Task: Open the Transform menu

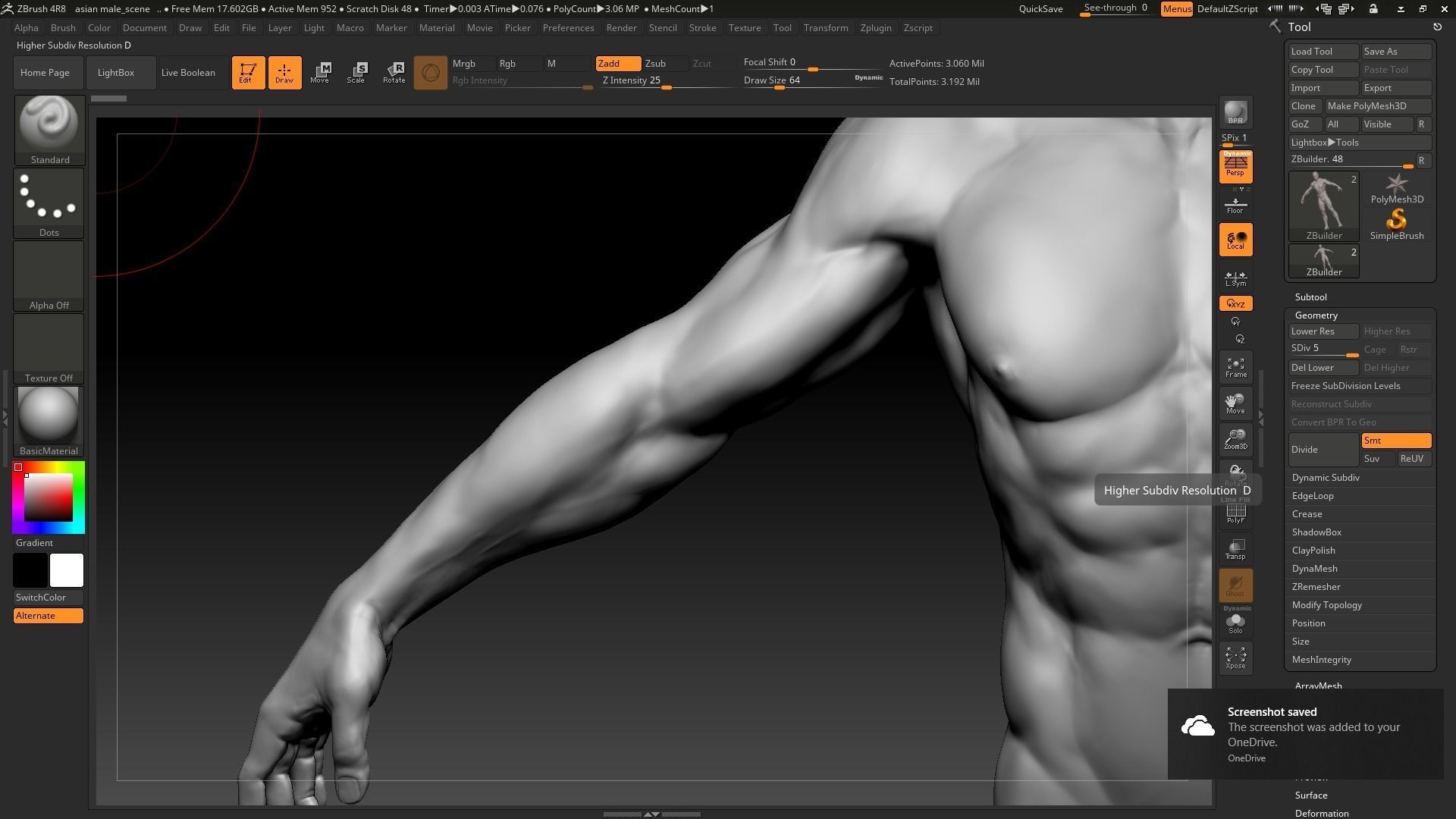Action: pyautogui.click(x=826, y=28)
